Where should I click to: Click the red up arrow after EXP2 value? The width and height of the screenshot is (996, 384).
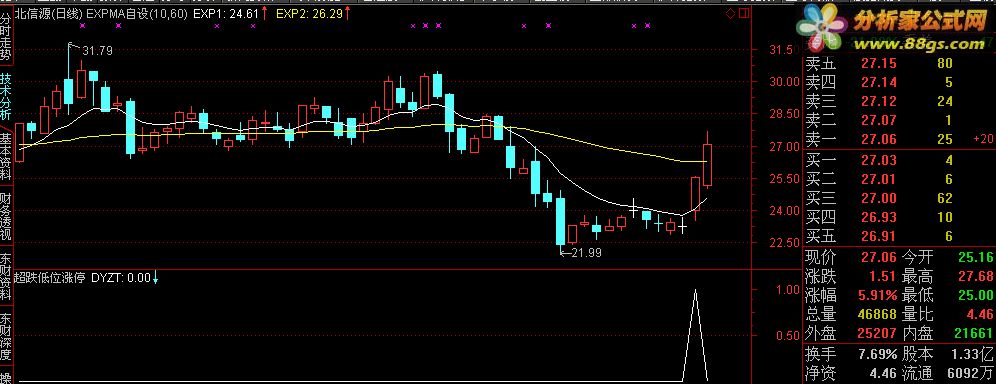[347, 13]
